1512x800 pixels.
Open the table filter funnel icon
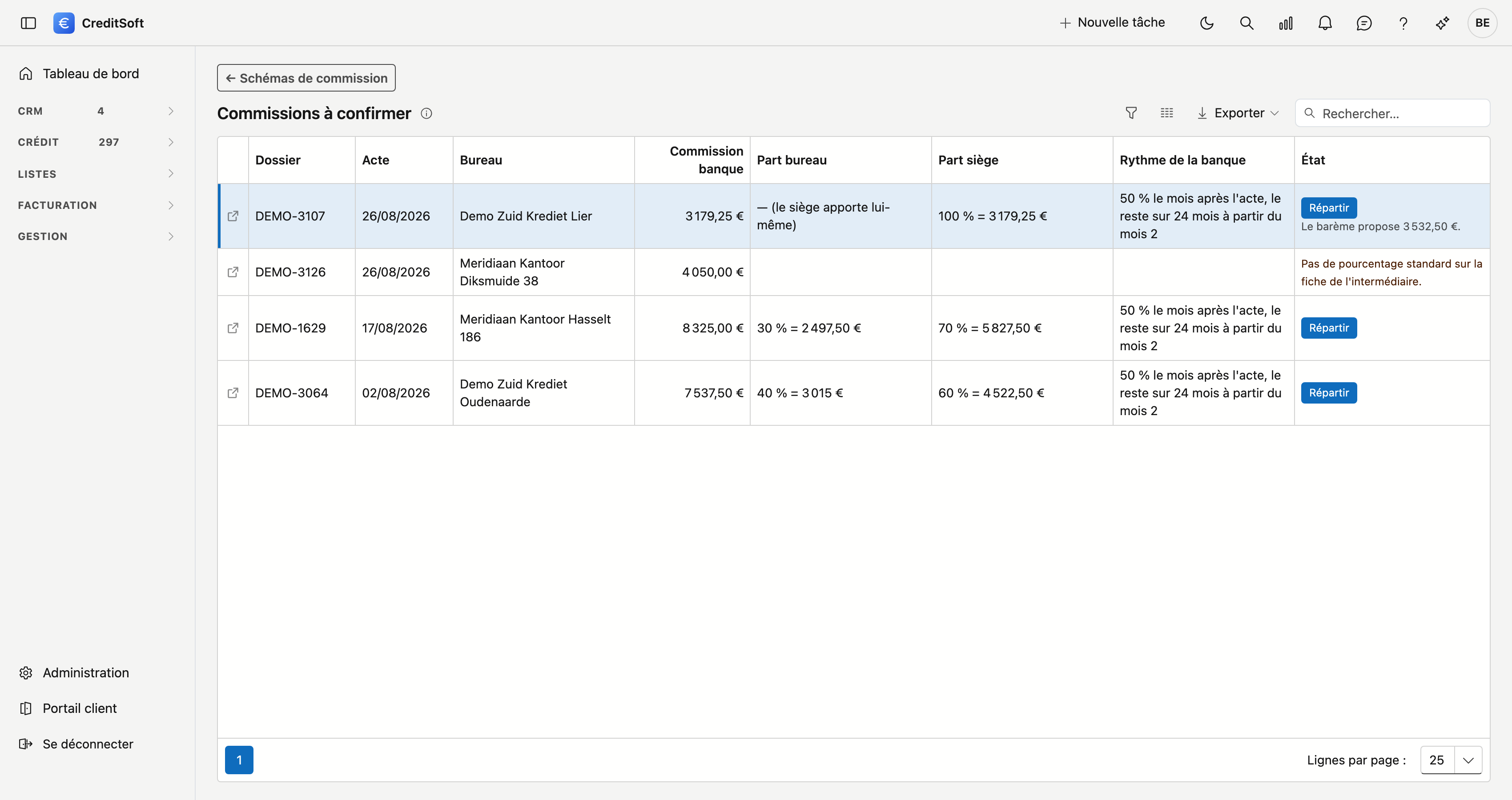1131,112
